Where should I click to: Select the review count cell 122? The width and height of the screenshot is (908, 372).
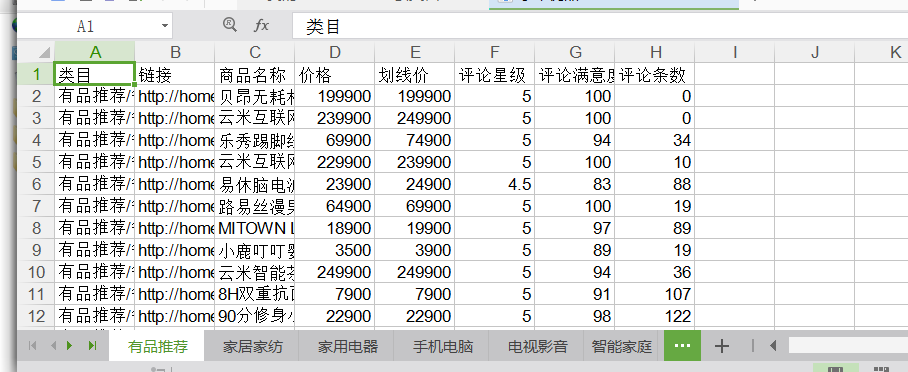click(x=654, y=316)
